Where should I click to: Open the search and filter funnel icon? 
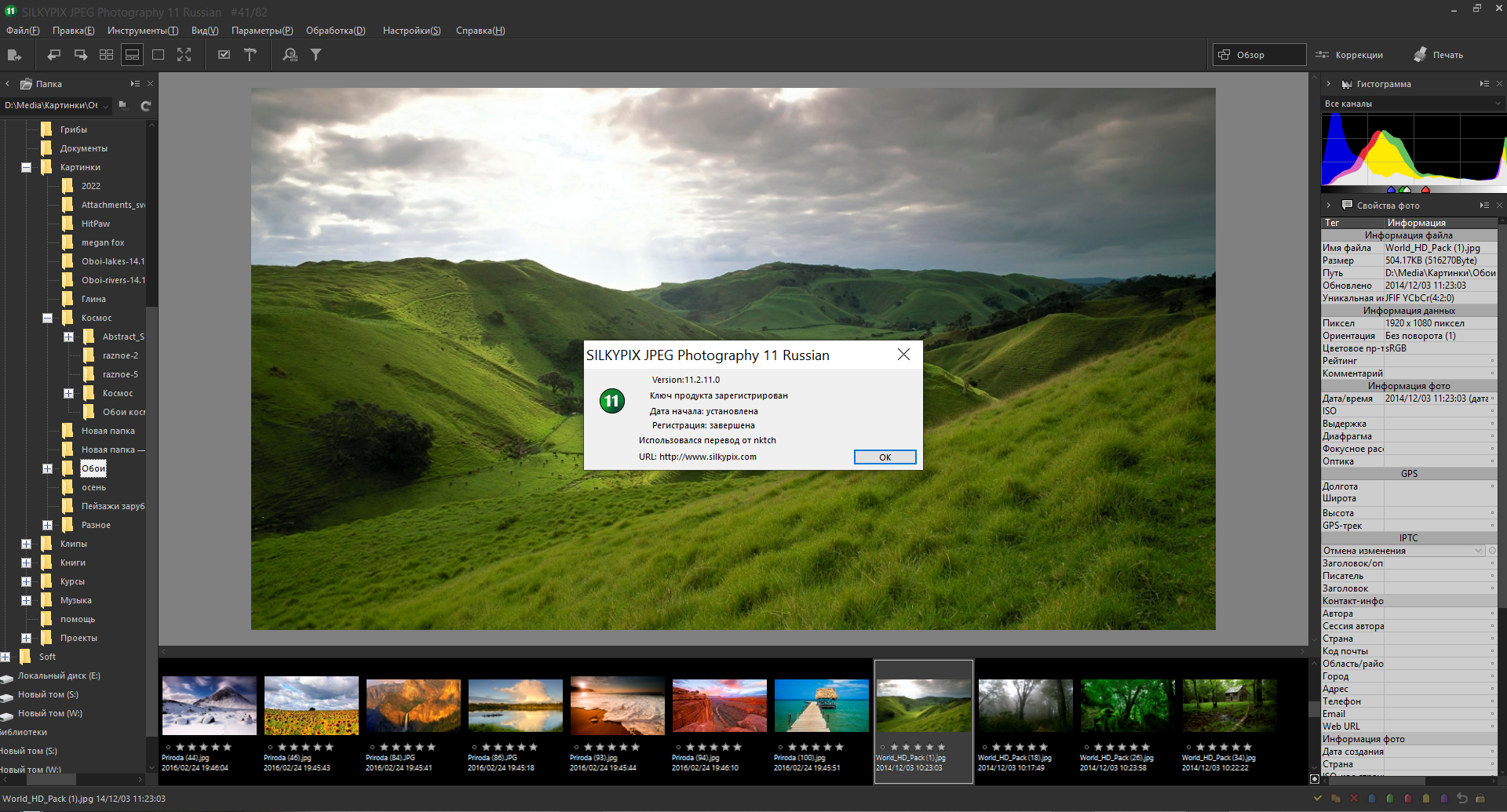pyautogui.click(x=316, y=55)
